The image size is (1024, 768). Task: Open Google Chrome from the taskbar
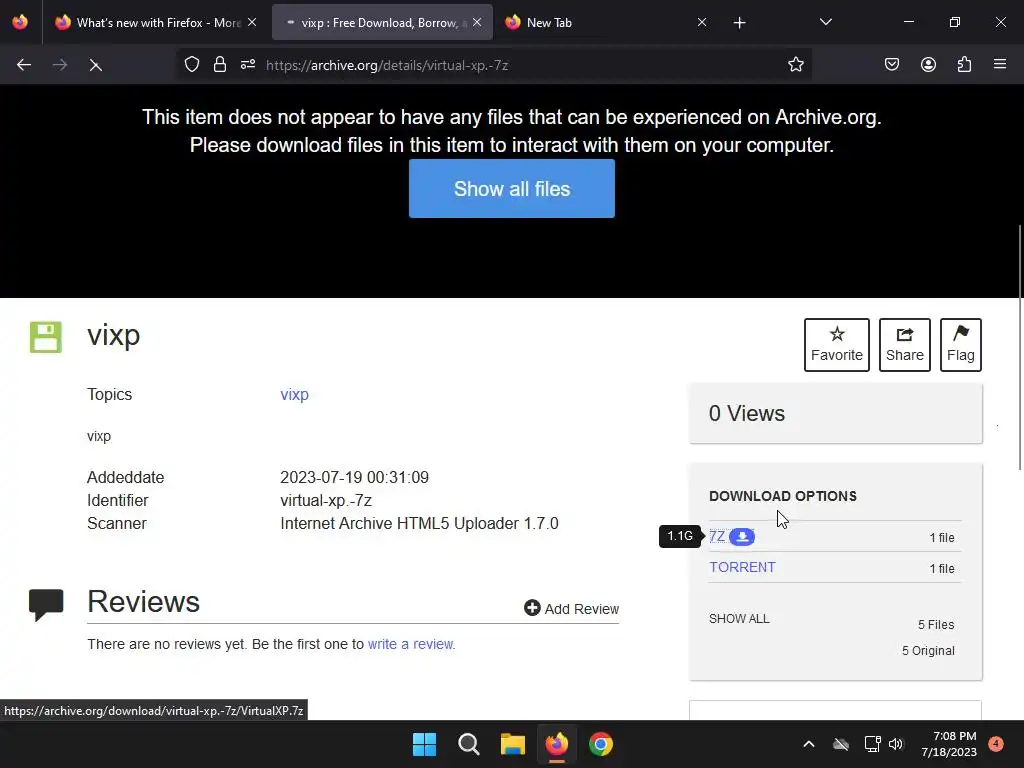click(601, 744)
